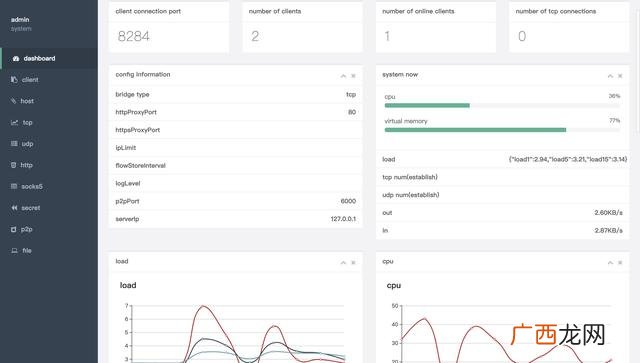Close the config information panel
640x363 pixels.
(x=353, y=76)
